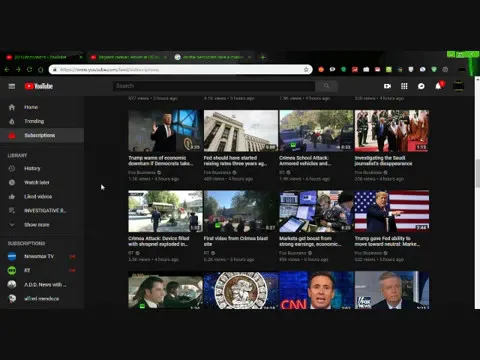The height and width of the screenshot is (360, 480).
Task: Play the Fed building video thumbnail
Action: point(241,131)
